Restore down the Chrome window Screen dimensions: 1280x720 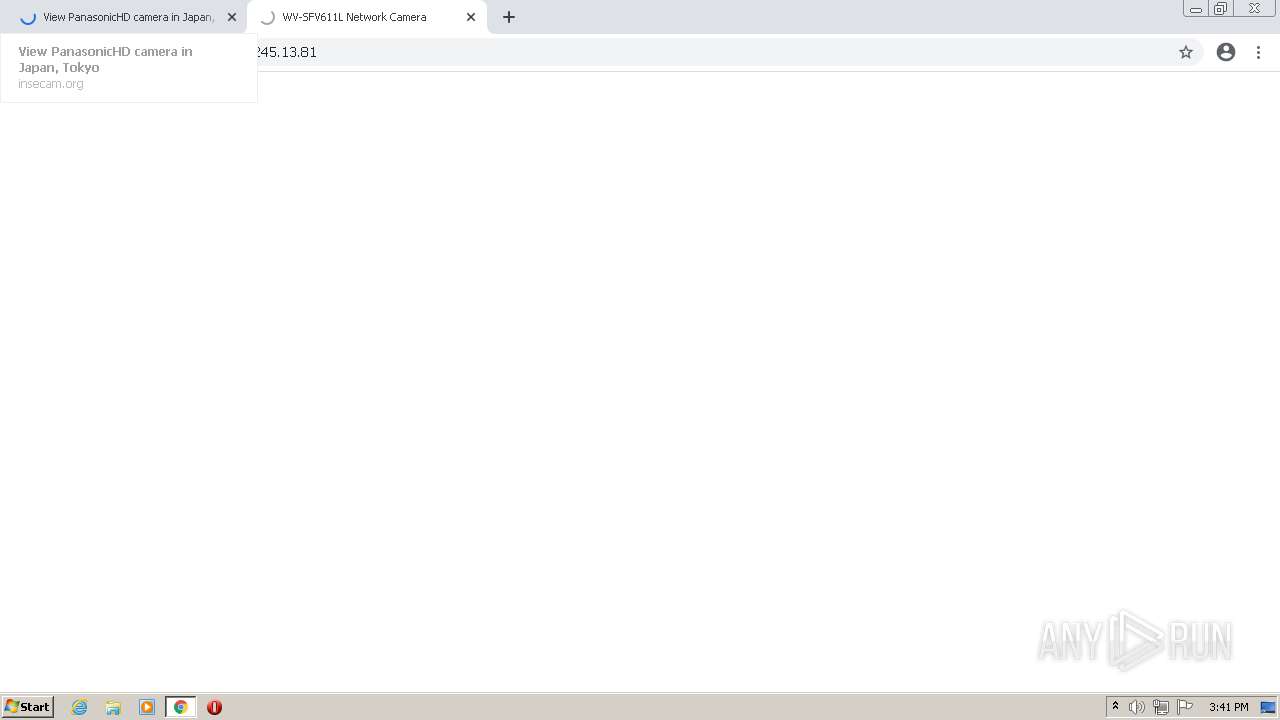[x=1221, y=9]
